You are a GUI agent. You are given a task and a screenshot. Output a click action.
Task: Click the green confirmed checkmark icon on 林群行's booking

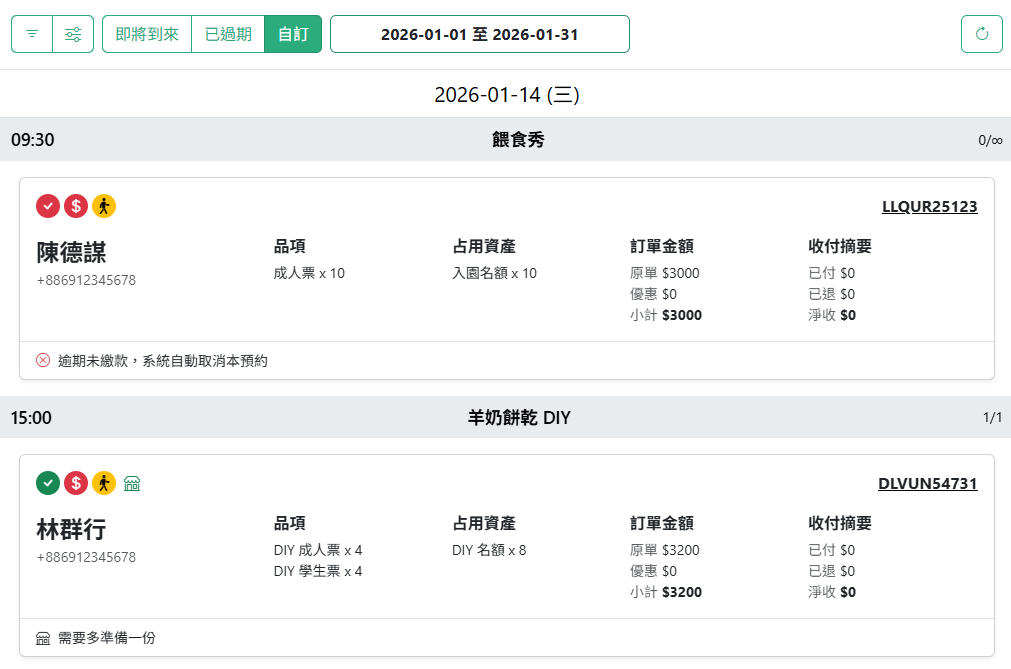click(47, 483)
